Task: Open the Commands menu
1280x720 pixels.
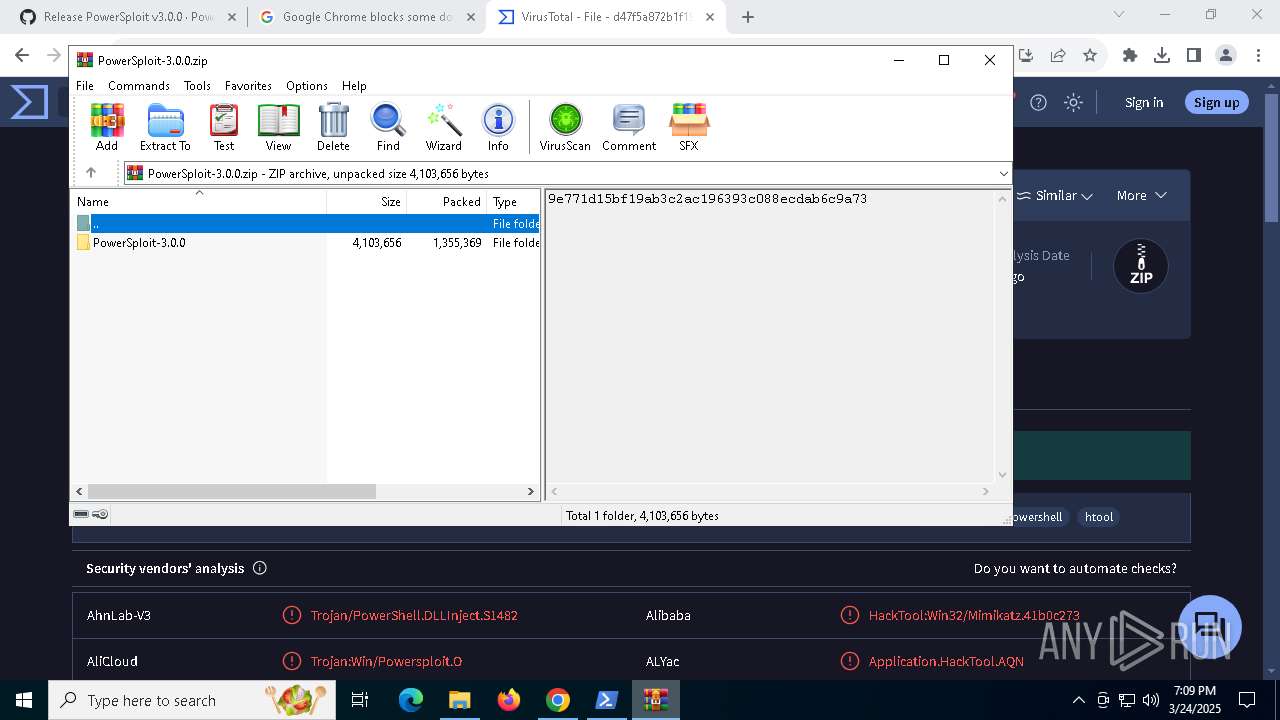Action: [139, 86]
